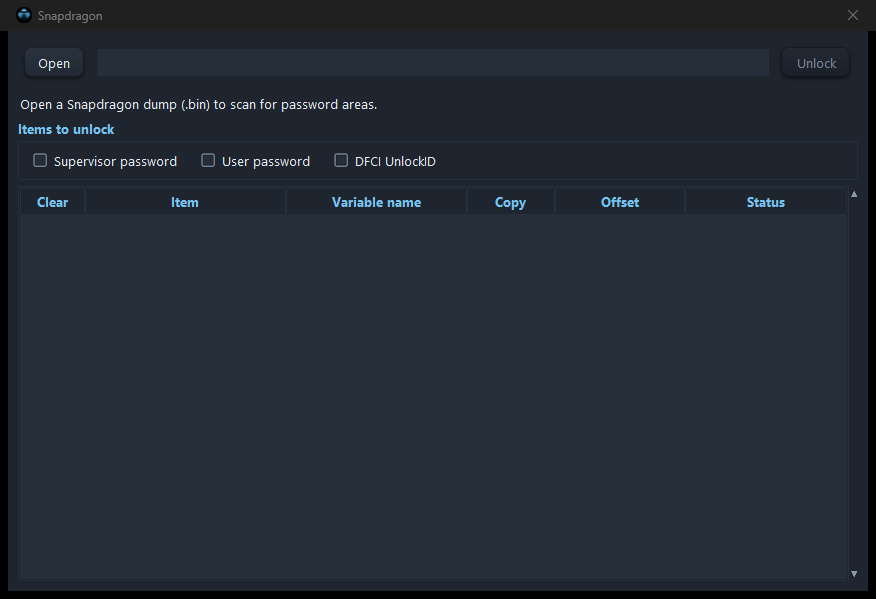This screenshot has height=599, width=876.
Task: Click the table scrollbar up arrow
Action: [x=854, y=194]
